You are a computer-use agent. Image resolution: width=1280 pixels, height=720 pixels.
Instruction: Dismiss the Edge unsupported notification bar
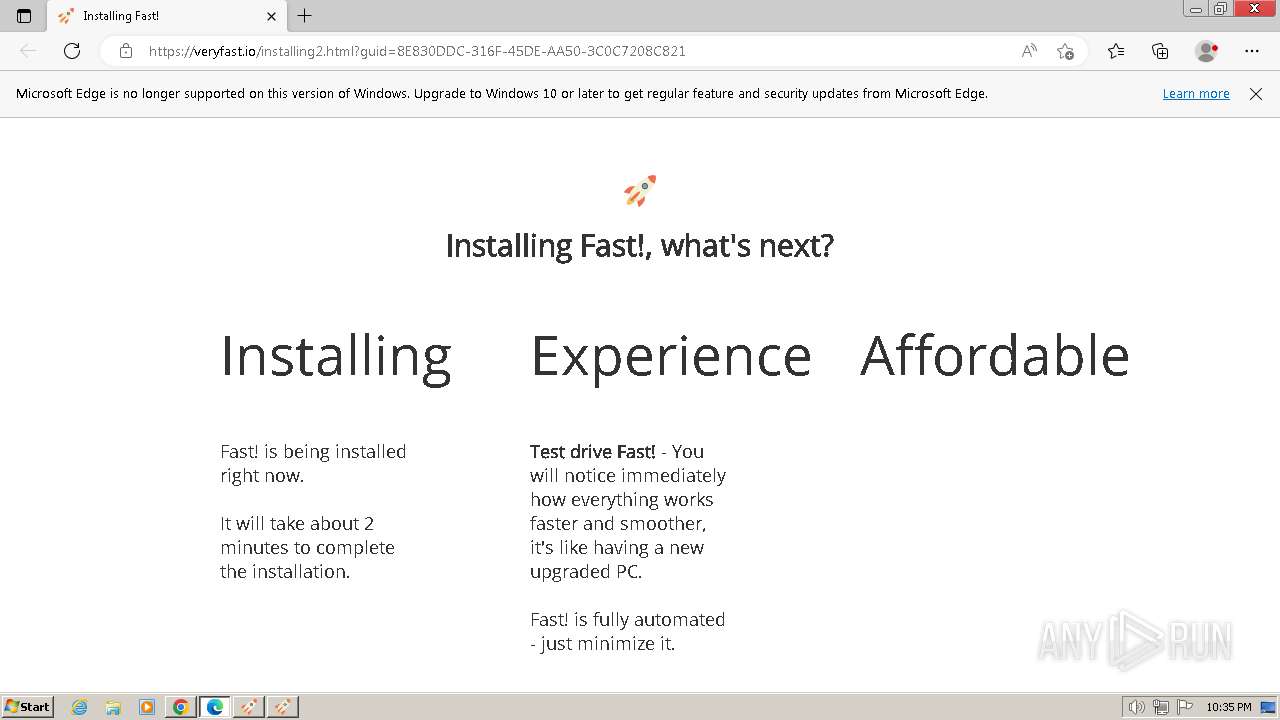[x=1256, y=94]
